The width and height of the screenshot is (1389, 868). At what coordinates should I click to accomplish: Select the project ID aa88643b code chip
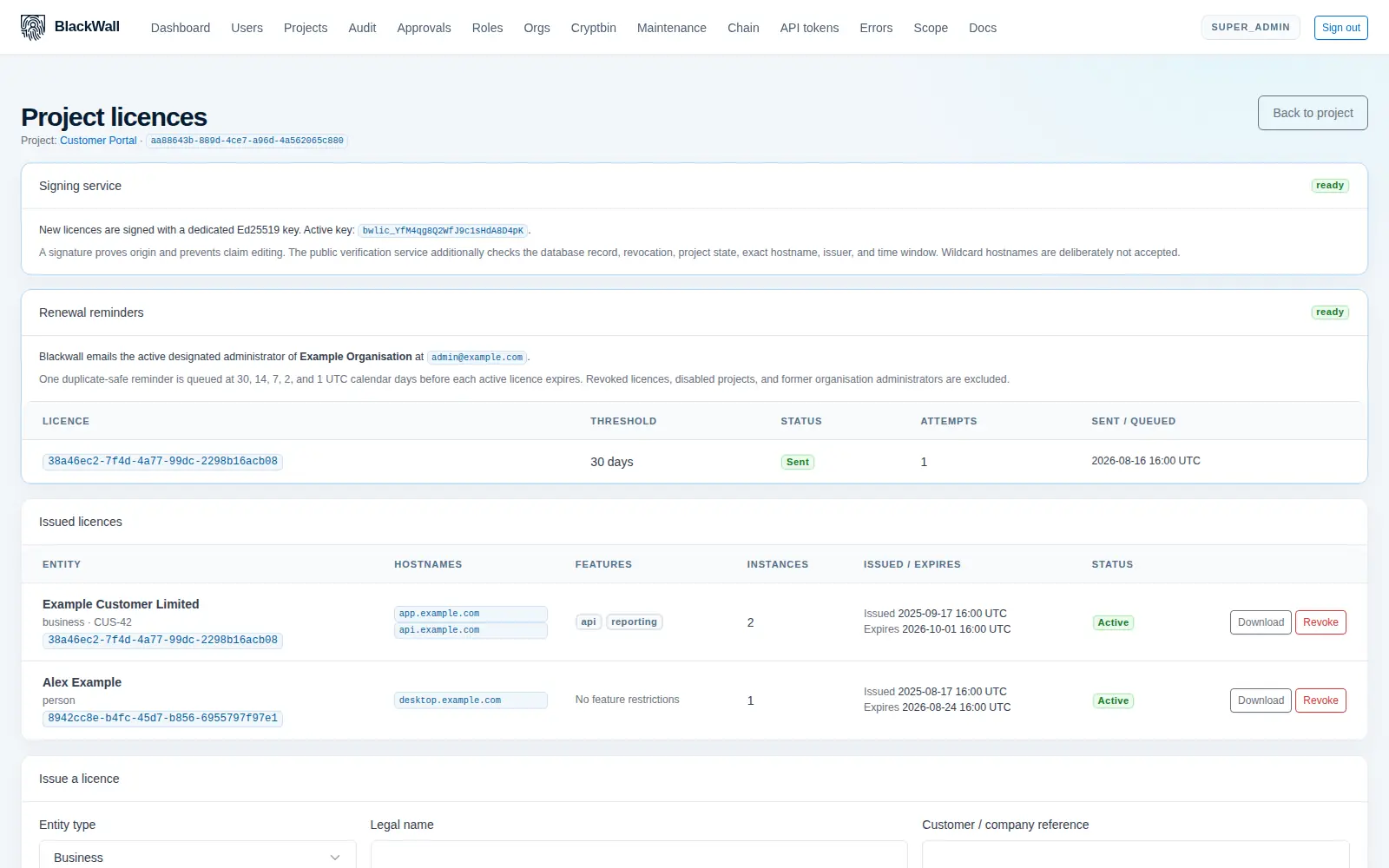coord(247,141)
